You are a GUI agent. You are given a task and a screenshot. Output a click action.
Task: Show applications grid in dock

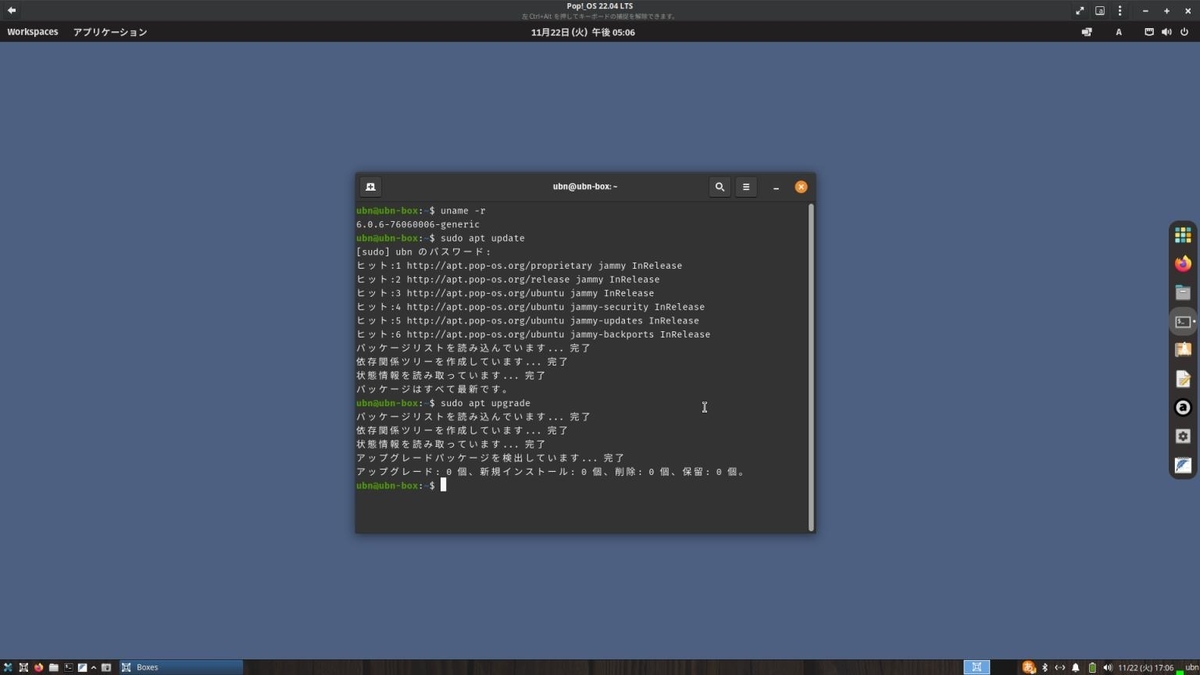tap(1183, 235)
